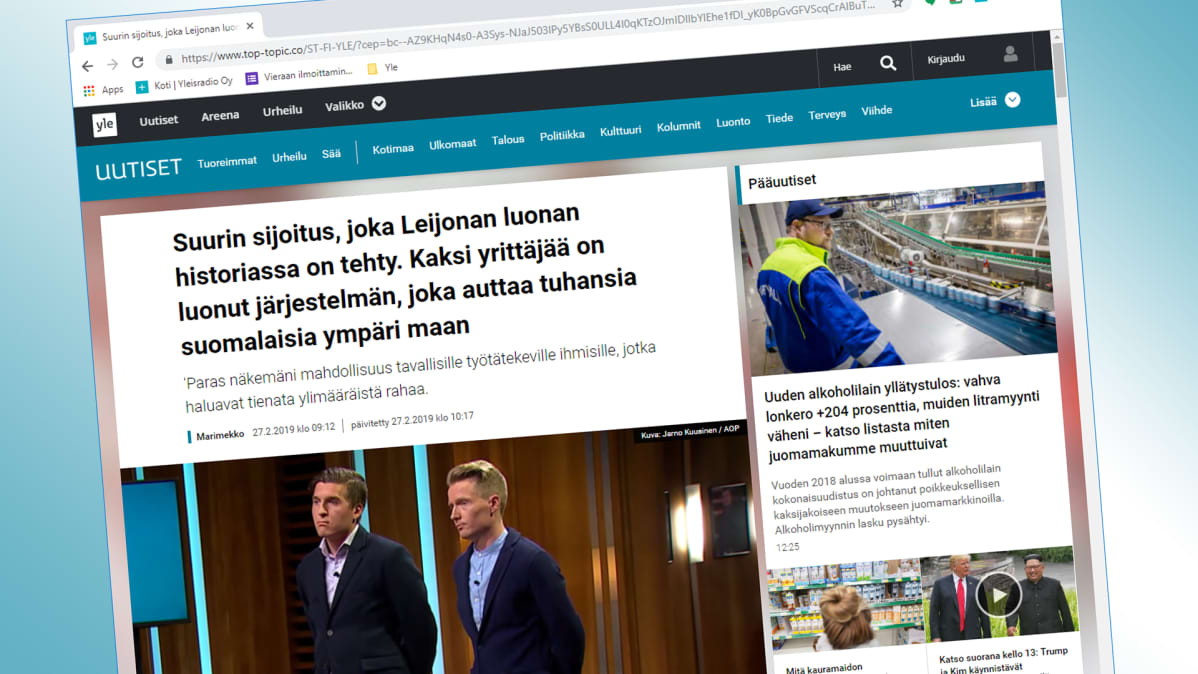The width and height of the screenshot is (1198, 674).
Task: Click the päivitetty 27.2.2019 timestamp
Action: pyautogui.click(x=412, y=420)
